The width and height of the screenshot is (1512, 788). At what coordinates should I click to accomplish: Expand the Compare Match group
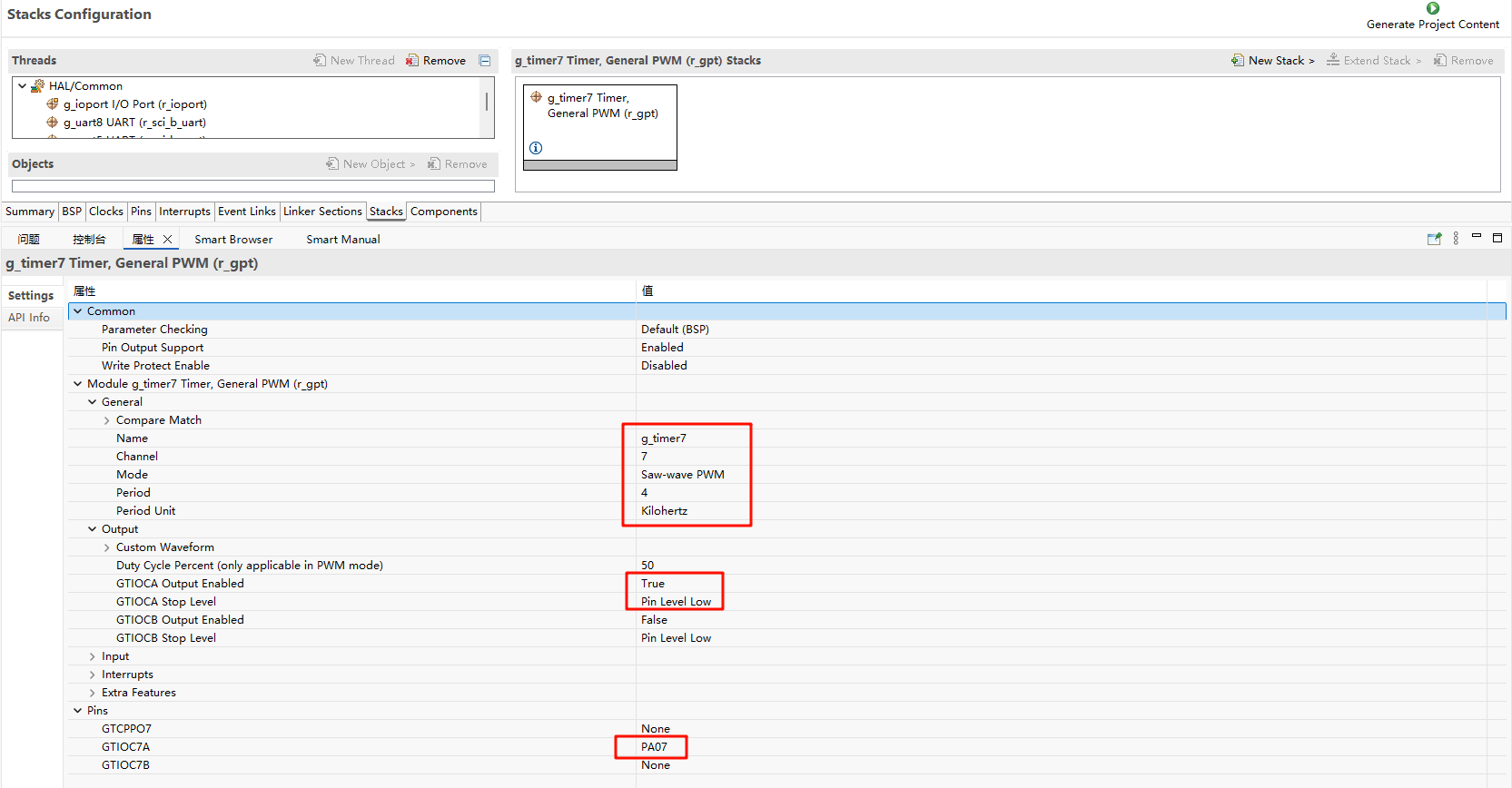click(107, 420)
